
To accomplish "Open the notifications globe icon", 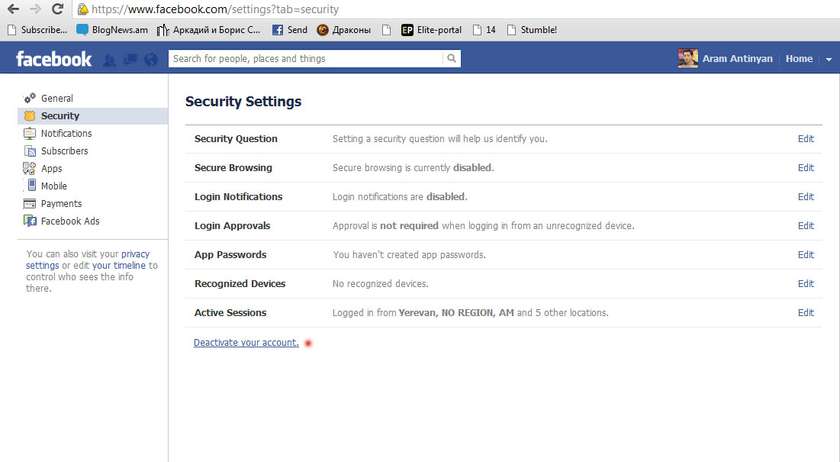I will click(x=151, y=59).
